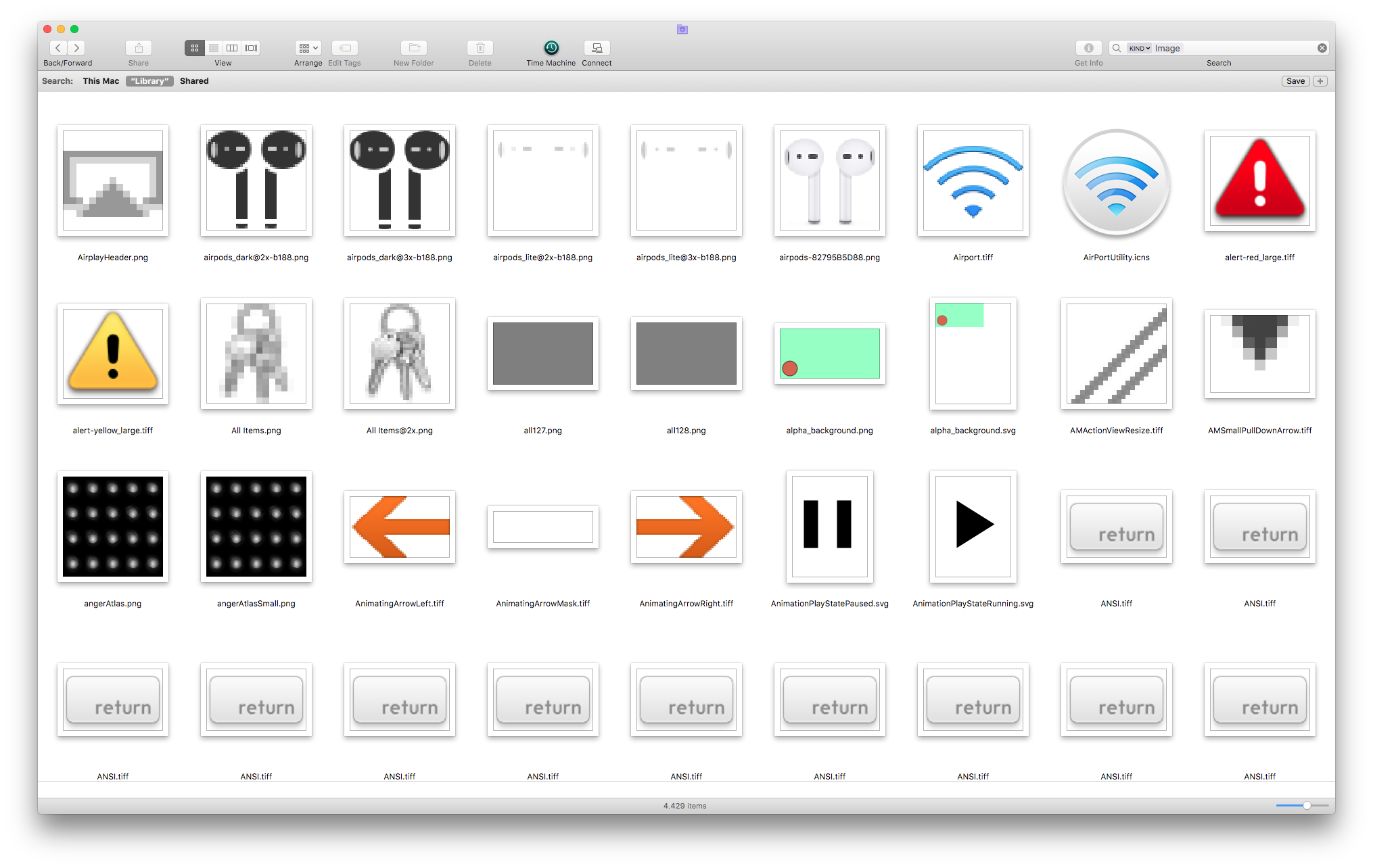Click the Share toolbar icon
This screenshot has width=1373, height=868.
[139, 48]
